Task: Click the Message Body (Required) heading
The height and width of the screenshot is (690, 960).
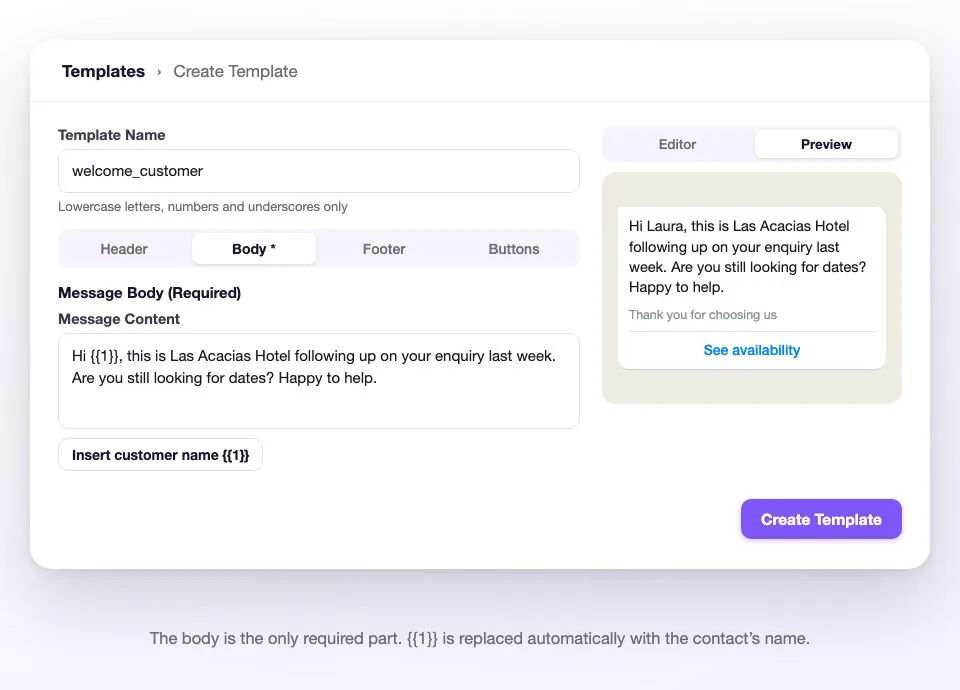Action: pos(149,293)
